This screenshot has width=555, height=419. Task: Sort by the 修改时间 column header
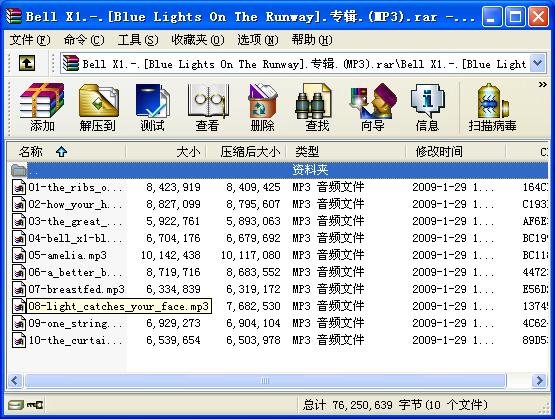coord(456,152)
